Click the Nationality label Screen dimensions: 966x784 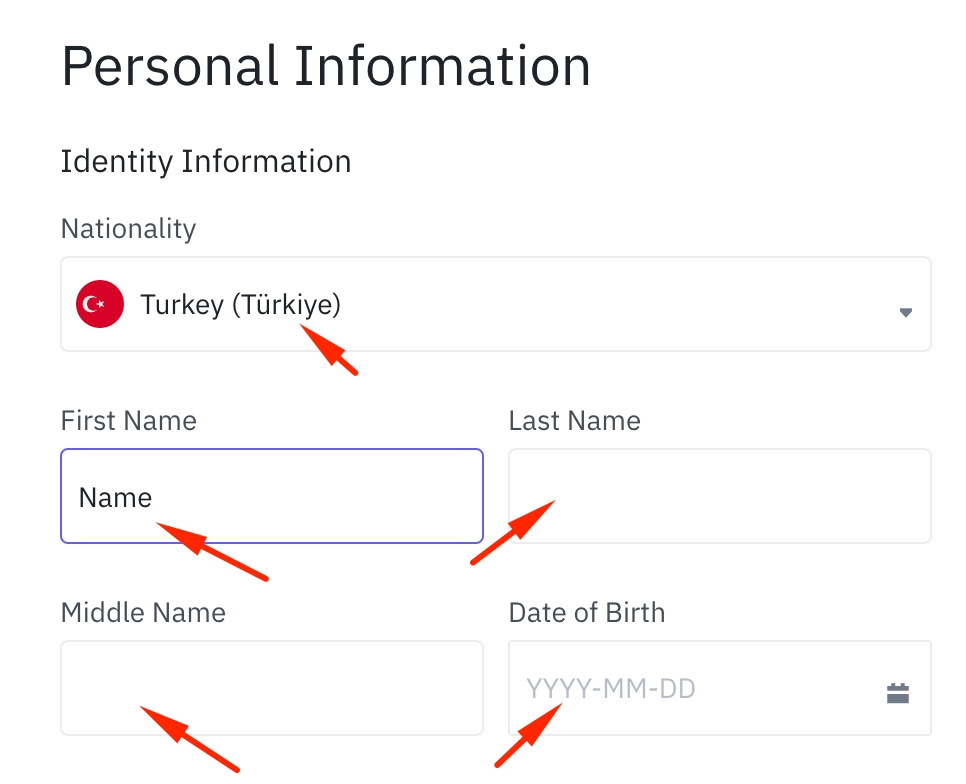point(128,228)
